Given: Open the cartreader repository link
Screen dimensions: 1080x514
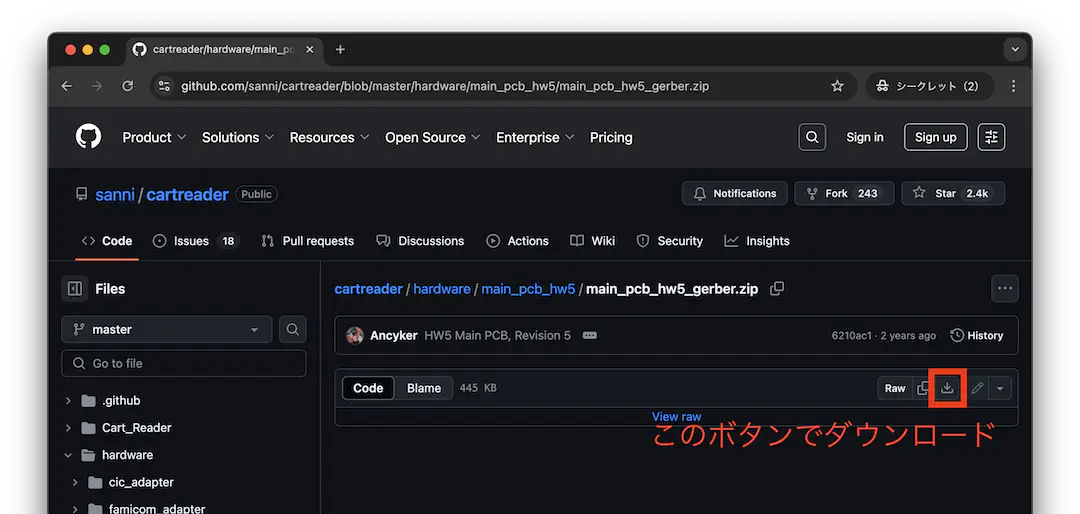Looking at the screenshot, I should click(x=187, y=194).
